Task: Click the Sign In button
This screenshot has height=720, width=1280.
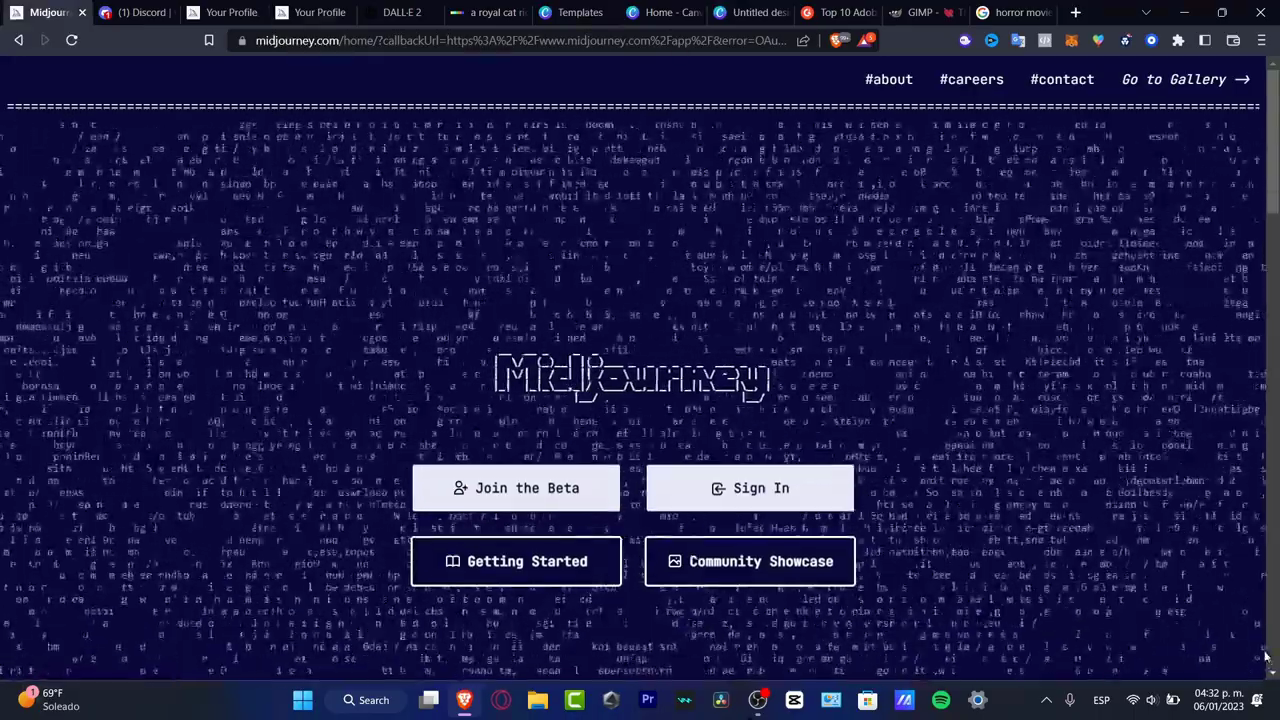Action: pyautogui.click(x=750, y=488)
